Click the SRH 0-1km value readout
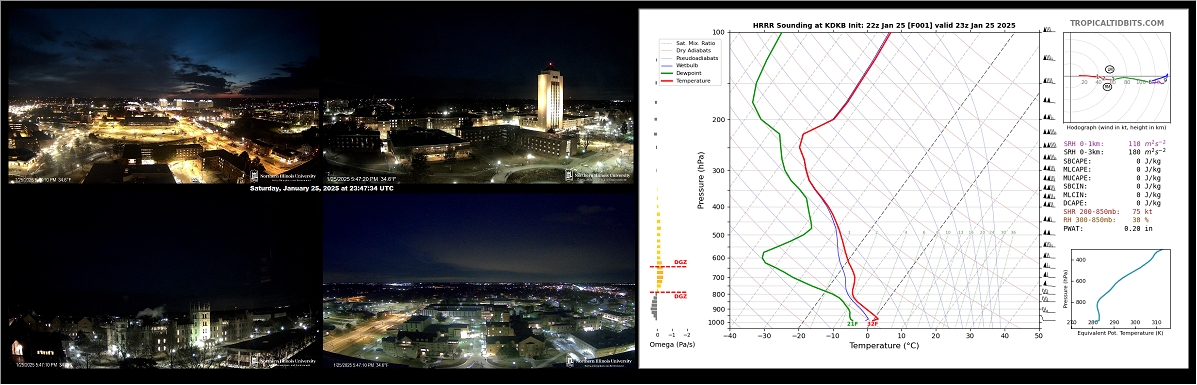The width and height of the screenshot is (1197, 385). pyautogui.click(x=1115, y=144)
